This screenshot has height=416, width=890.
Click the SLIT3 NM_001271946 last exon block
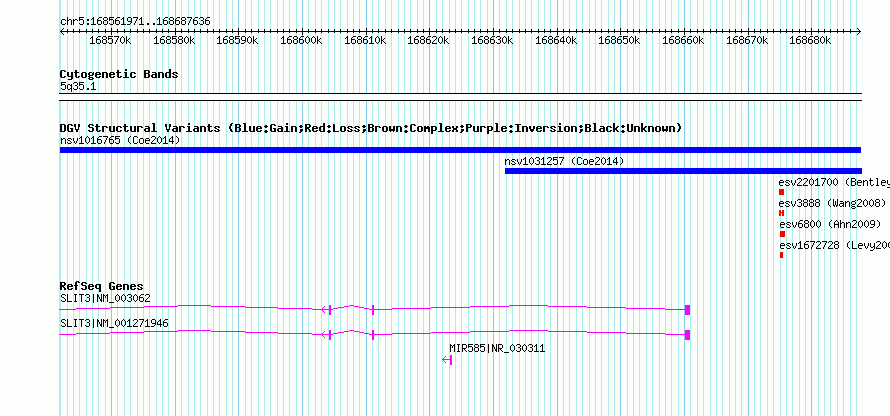[687, 335]
